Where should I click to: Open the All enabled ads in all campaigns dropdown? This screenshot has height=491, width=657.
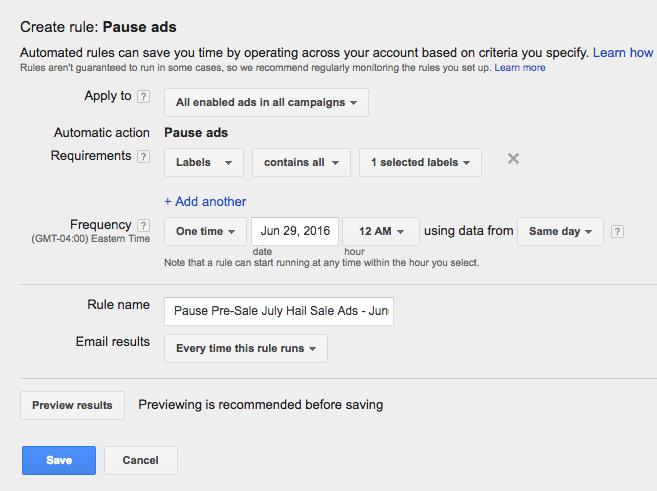(x=266, y=102)
